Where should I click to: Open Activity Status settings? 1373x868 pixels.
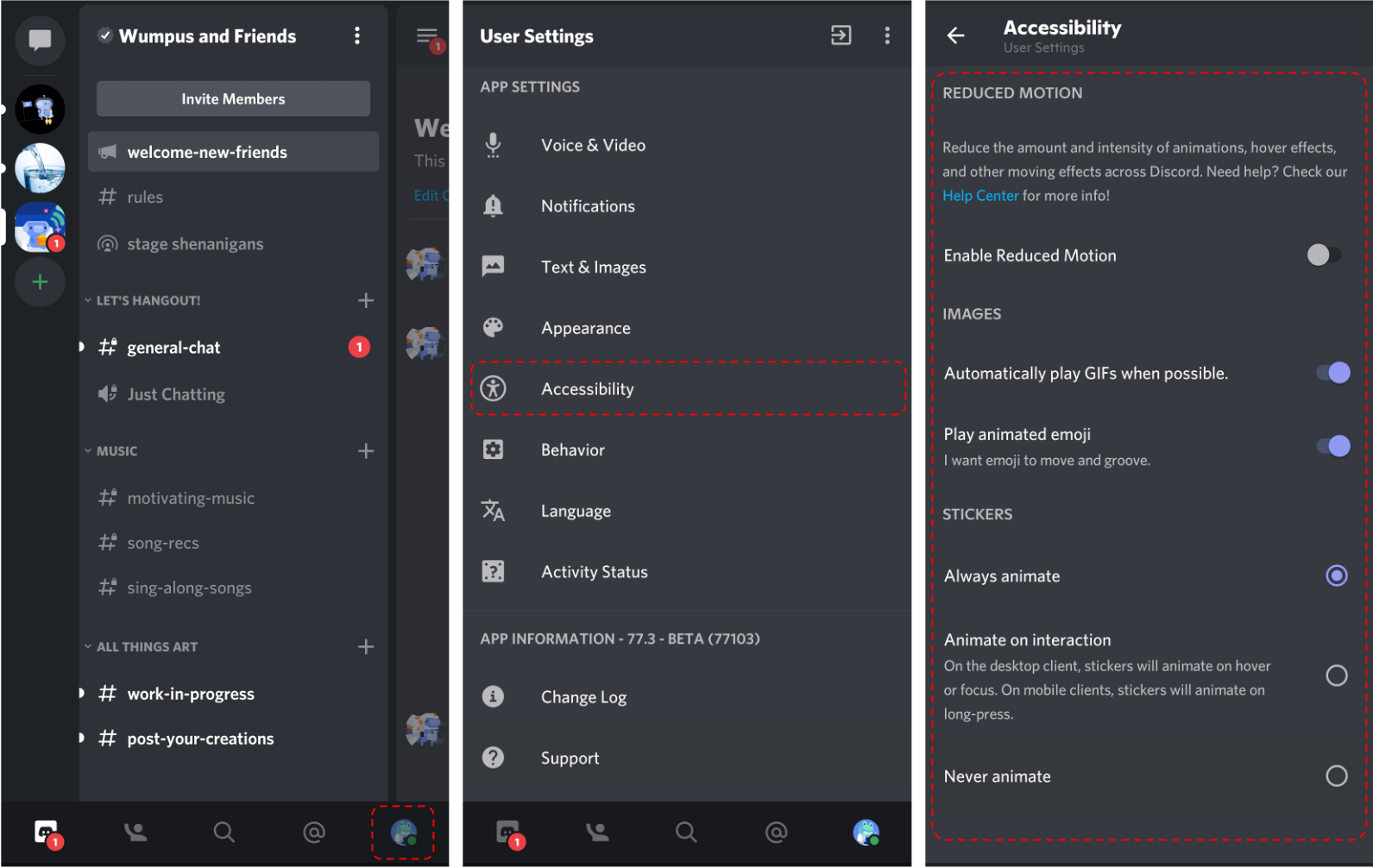click(687, 572)
